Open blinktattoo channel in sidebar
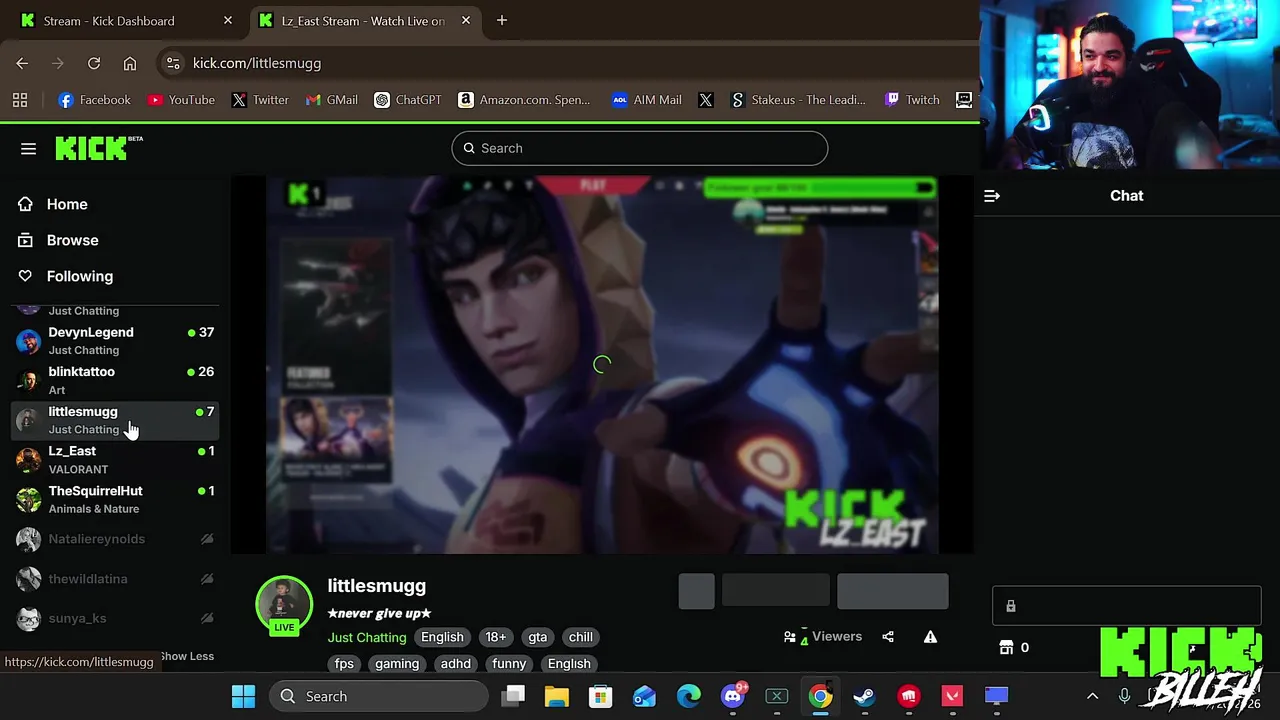This screenshot has height=720, width=1280. click(115, 380)
